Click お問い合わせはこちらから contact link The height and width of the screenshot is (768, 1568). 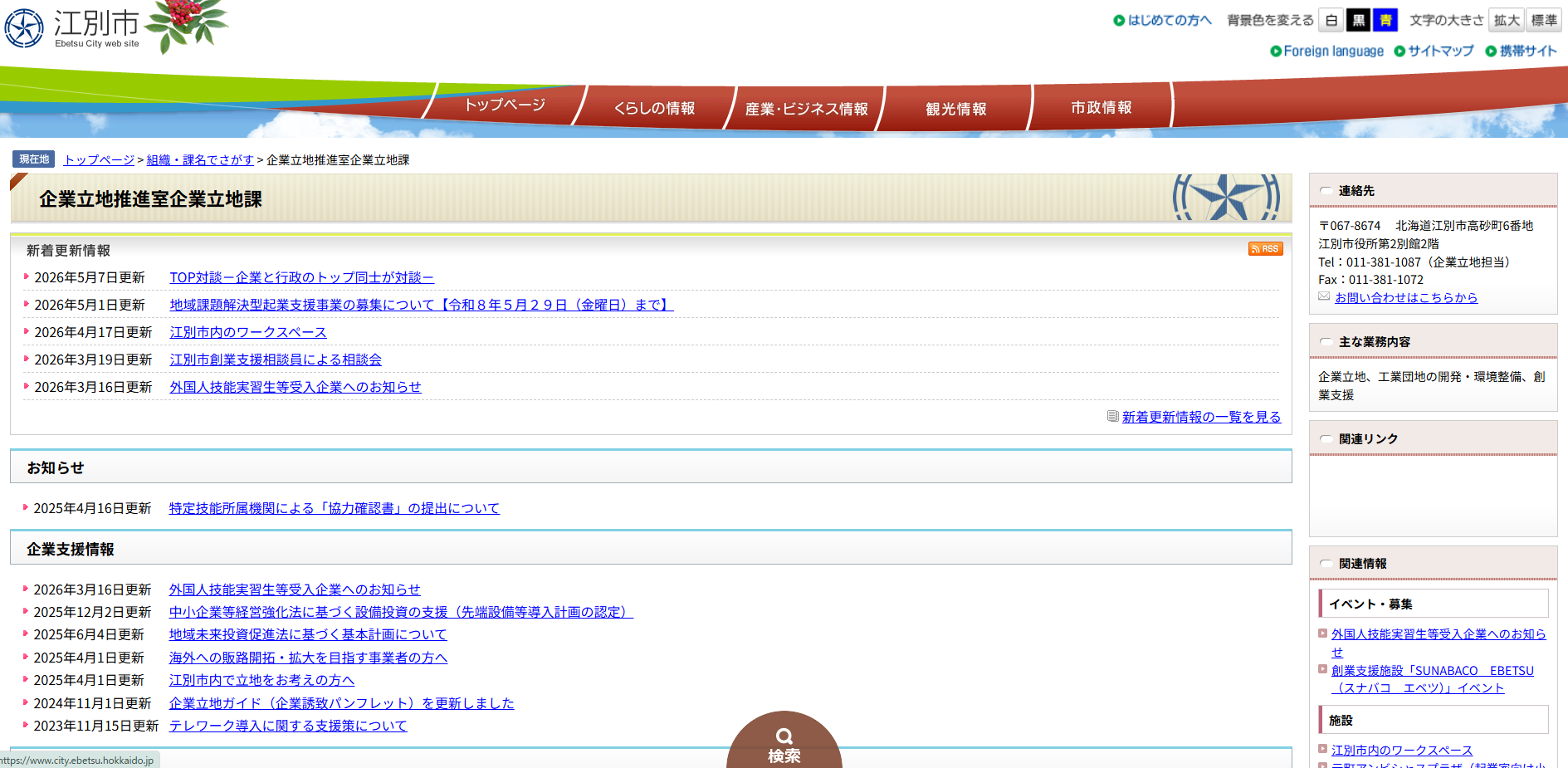click(1406, 297)
